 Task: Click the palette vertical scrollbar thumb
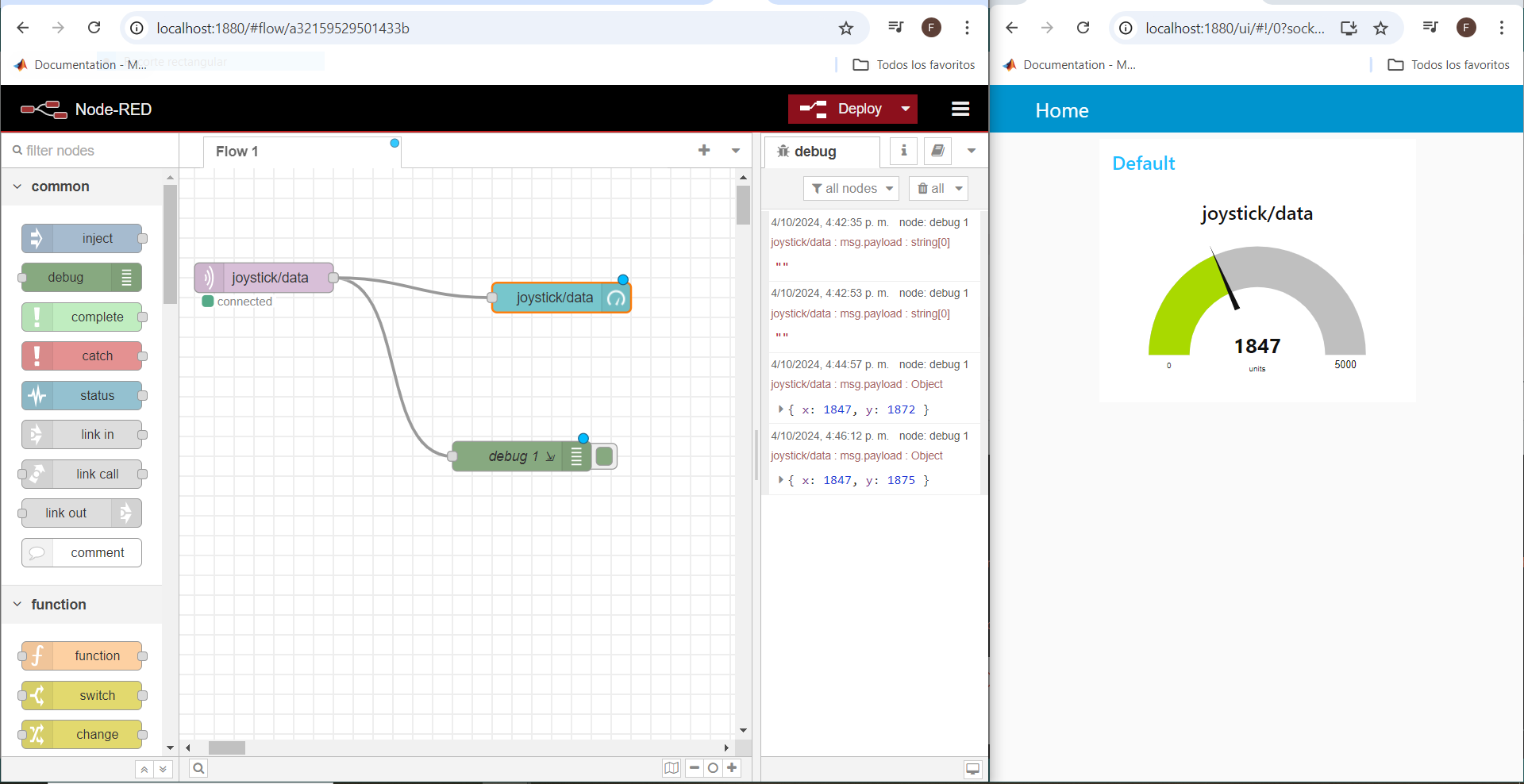click(x=170, y=244)
